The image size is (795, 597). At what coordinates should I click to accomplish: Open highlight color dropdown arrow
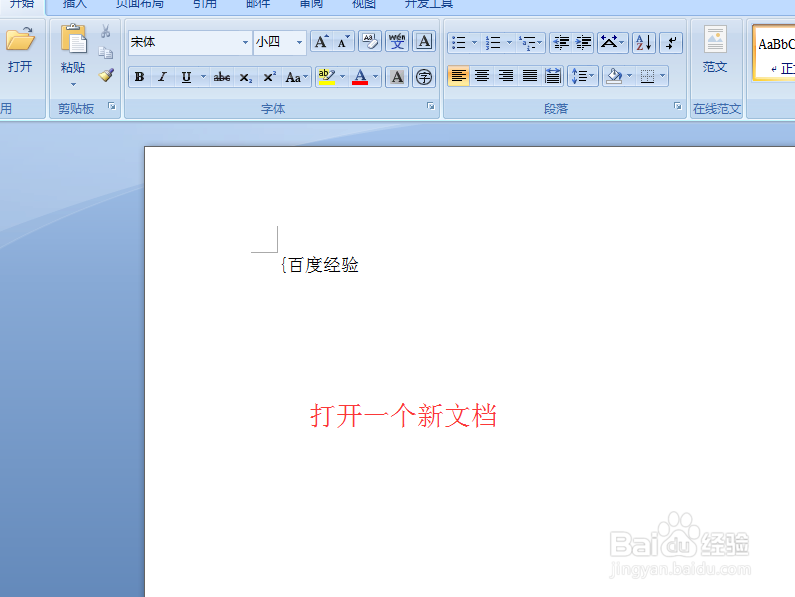(x=343, y=77)
